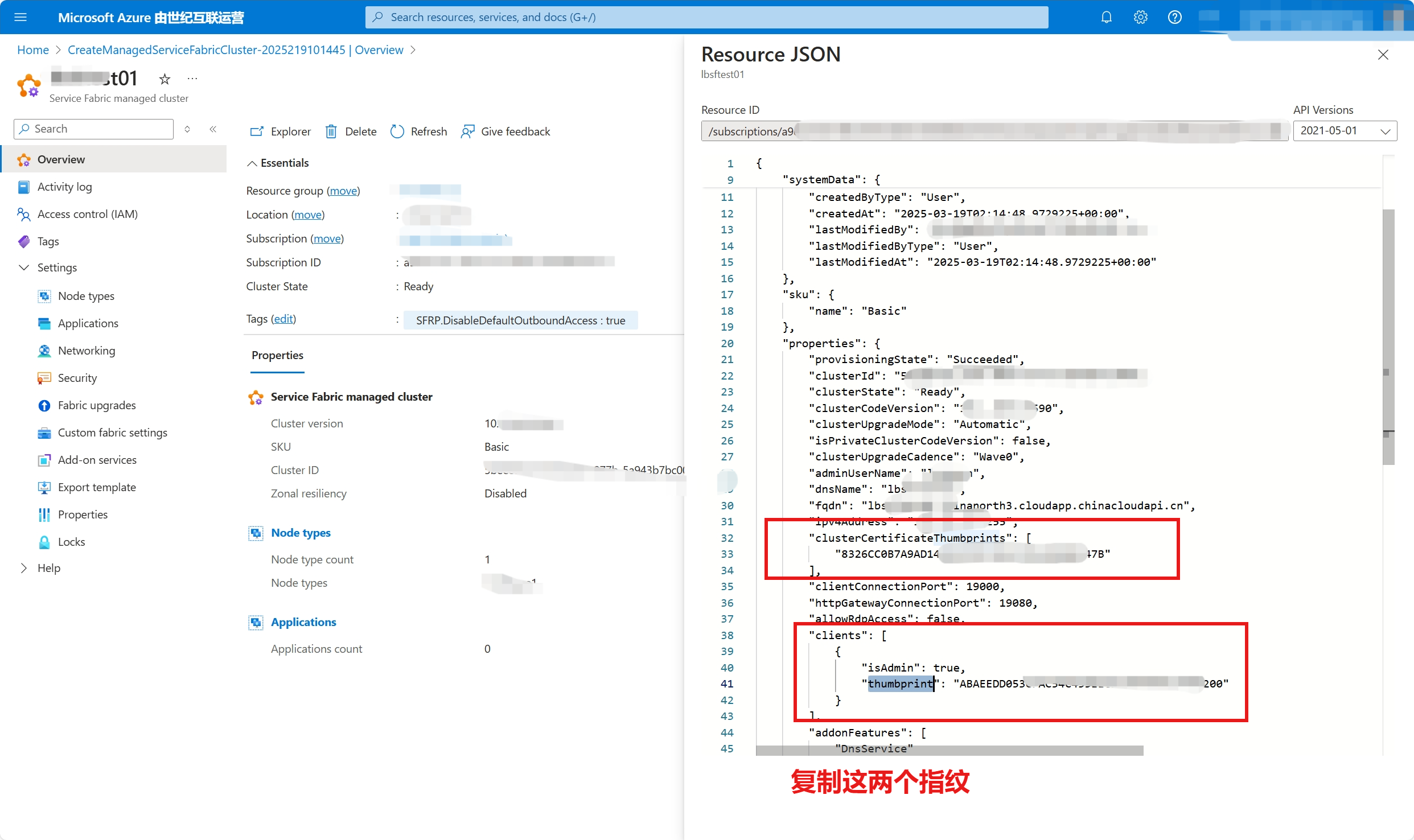Screen dimensions: 1414x840
Task: Open the notifications bell icon
Action: [x=1106, y=17]
